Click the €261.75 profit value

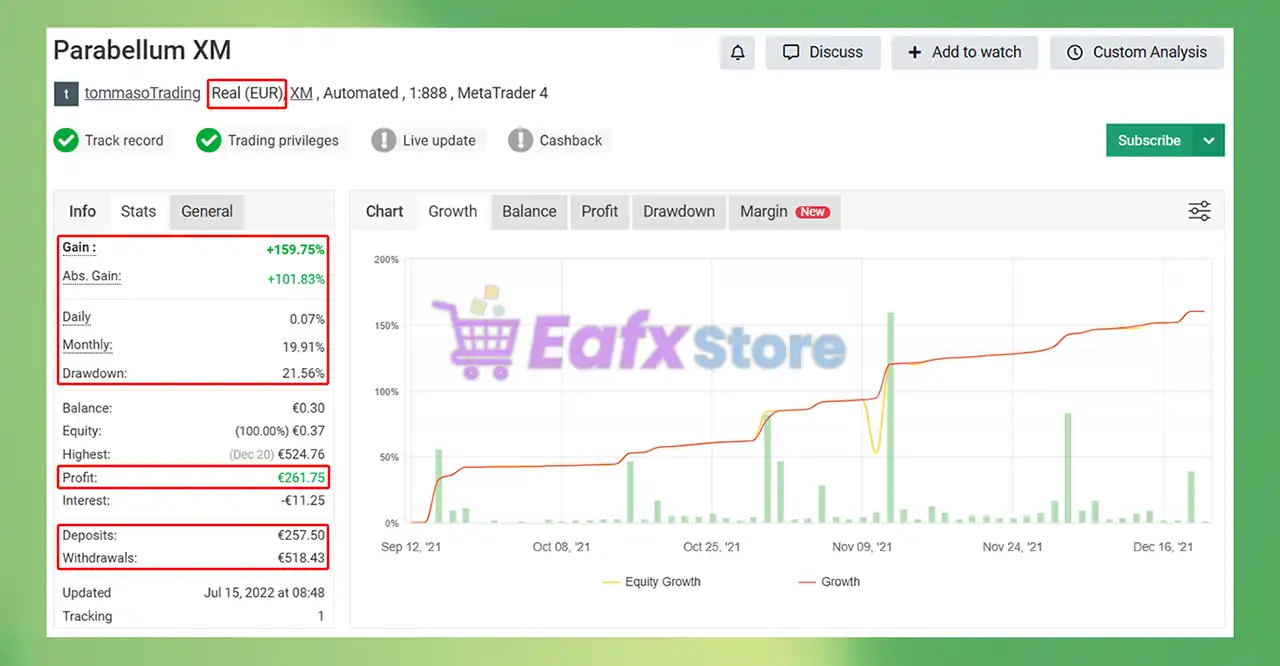click(x=301, y=478)
